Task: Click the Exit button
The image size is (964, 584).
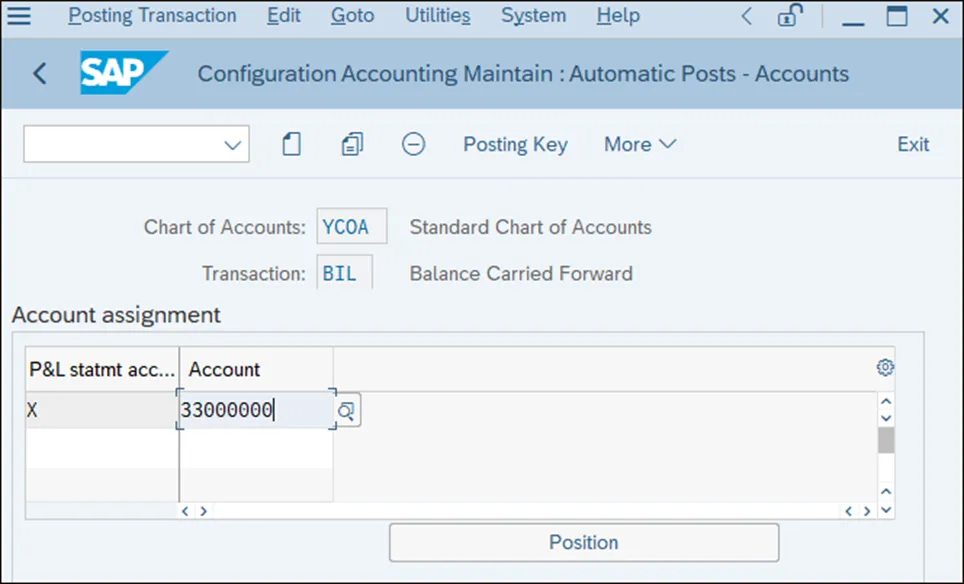Action: 913,144
